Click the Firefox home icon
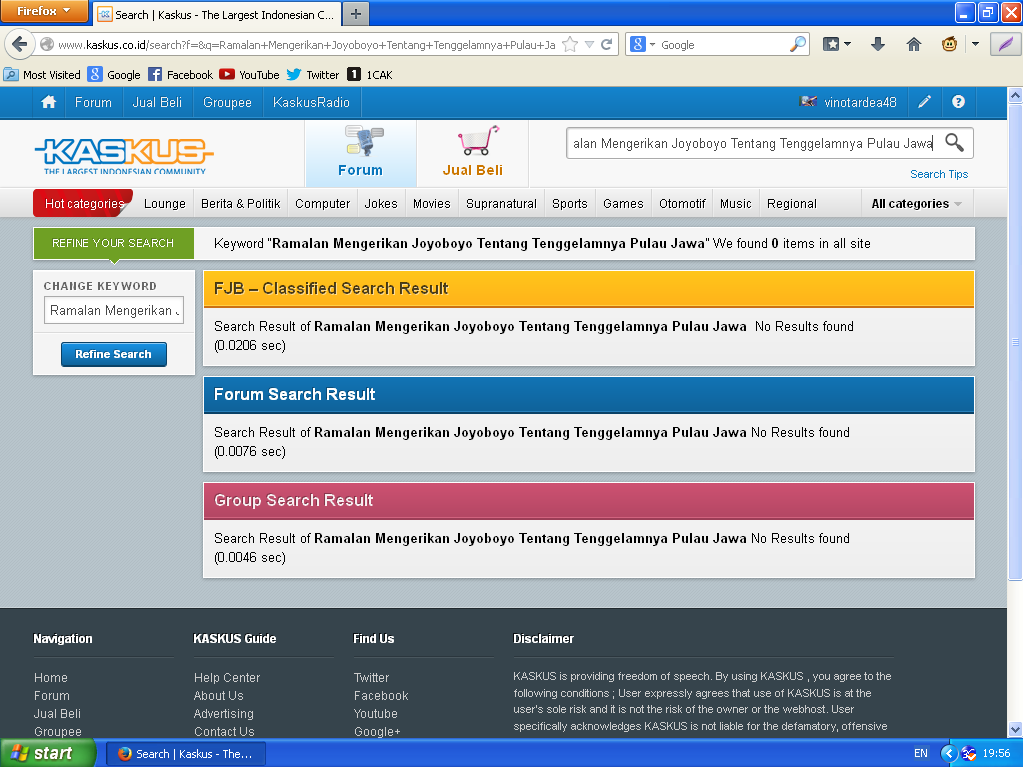The image size is (1023, 767). [914, 44]
